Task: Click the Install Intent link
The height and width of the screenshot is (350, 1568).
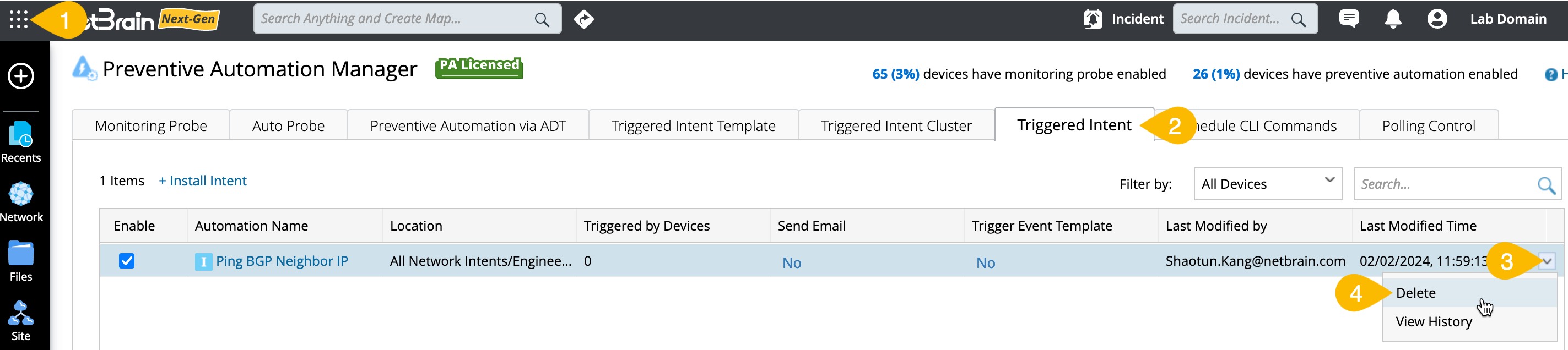Action: point(203,181)
